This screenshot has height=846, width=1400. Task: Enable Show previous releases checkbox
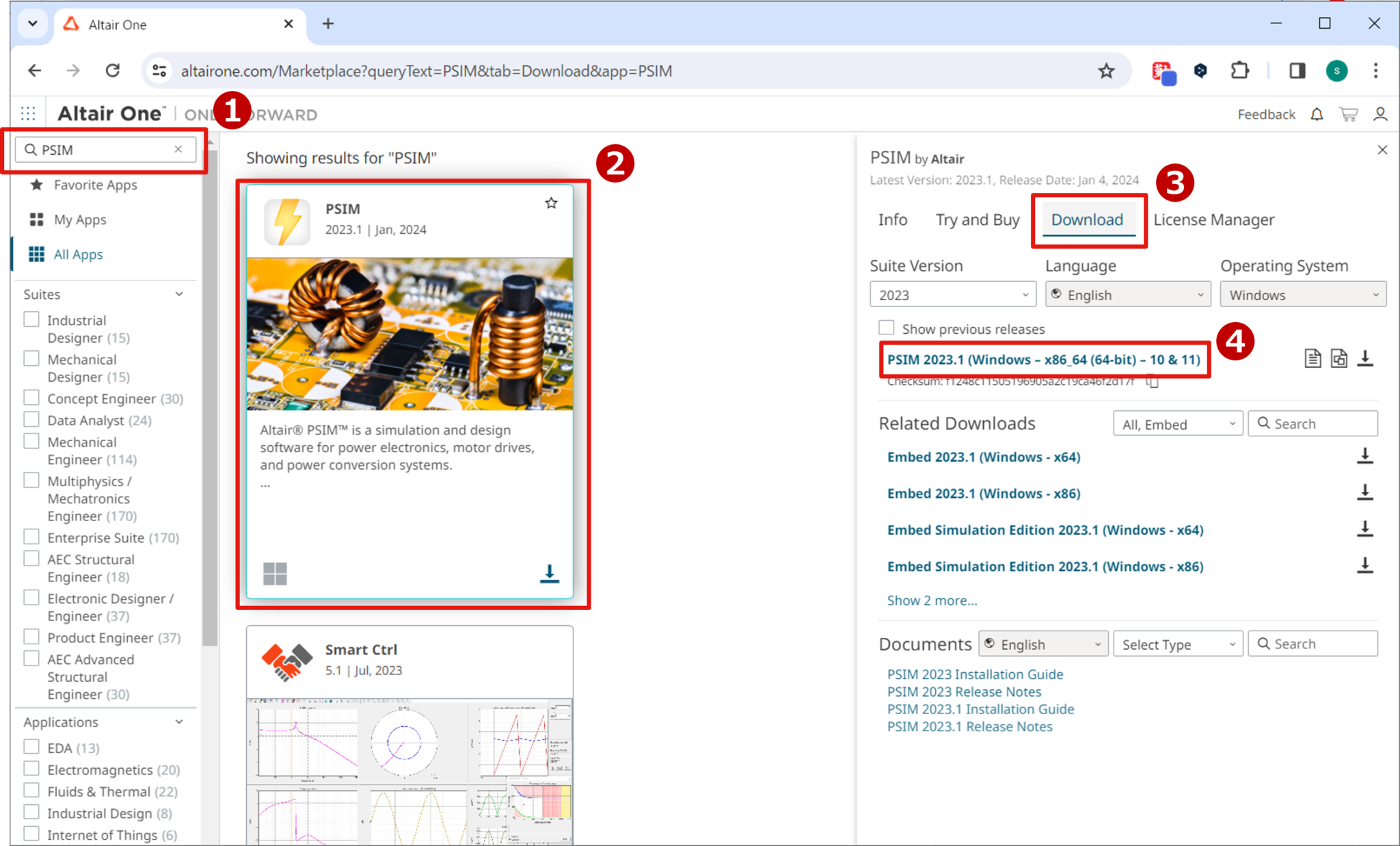(887, 328)
